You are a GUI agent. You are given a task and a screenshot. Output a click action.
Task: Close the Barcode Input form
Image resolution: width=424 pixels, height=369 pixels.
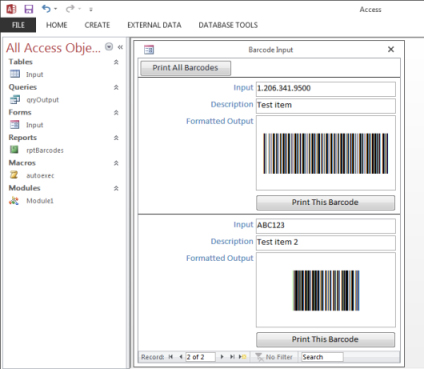391,49
